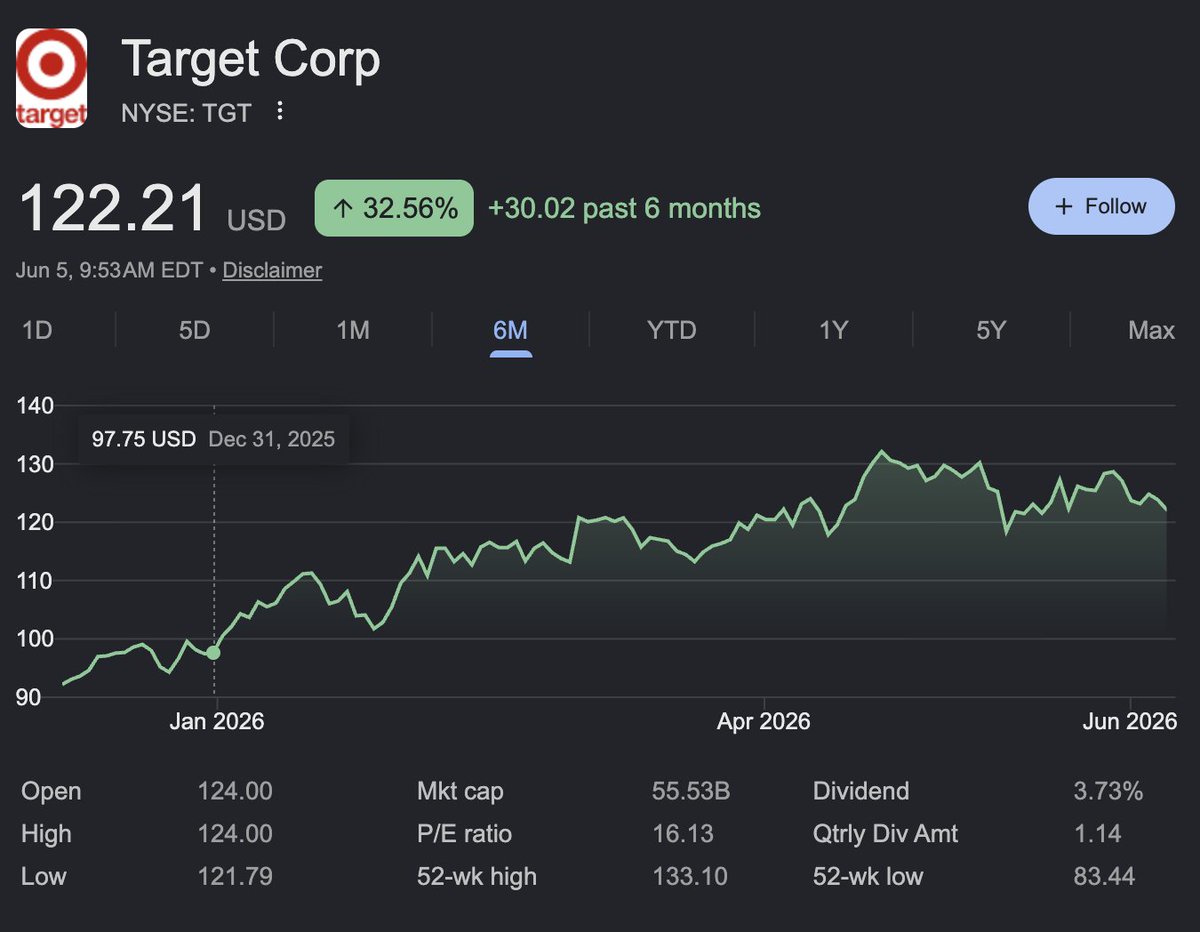Switch chart to 5D range
Image resolution: width=1200 pixels, height=932 pixels.
tap(194, 330)
